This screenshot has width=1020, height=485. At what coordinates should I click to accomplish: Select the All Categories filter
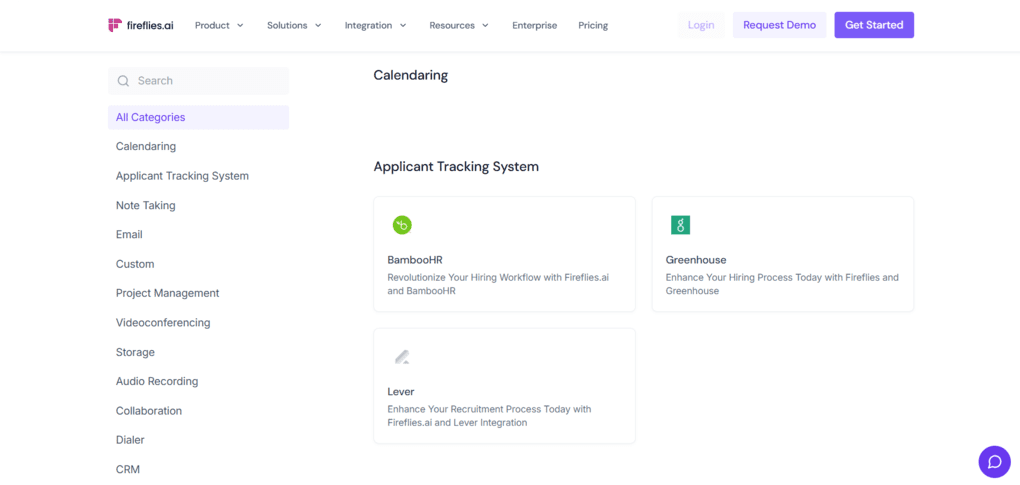(x=198, y=118)
